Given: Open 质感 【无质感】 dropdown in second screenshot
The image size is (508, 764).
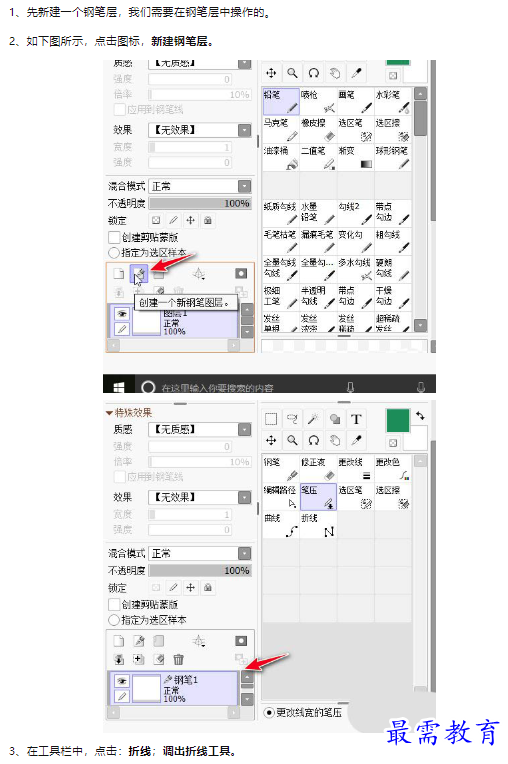Looking at the screenshot, I should 200,429.
